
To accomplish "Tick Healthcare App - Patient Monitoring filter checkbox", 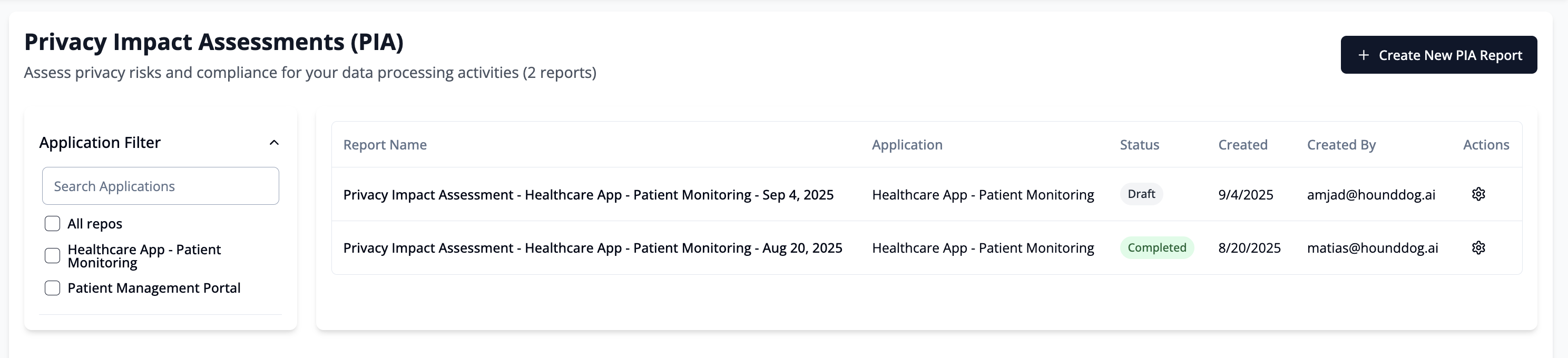I will pyautogui.click(x=53, y=256).
